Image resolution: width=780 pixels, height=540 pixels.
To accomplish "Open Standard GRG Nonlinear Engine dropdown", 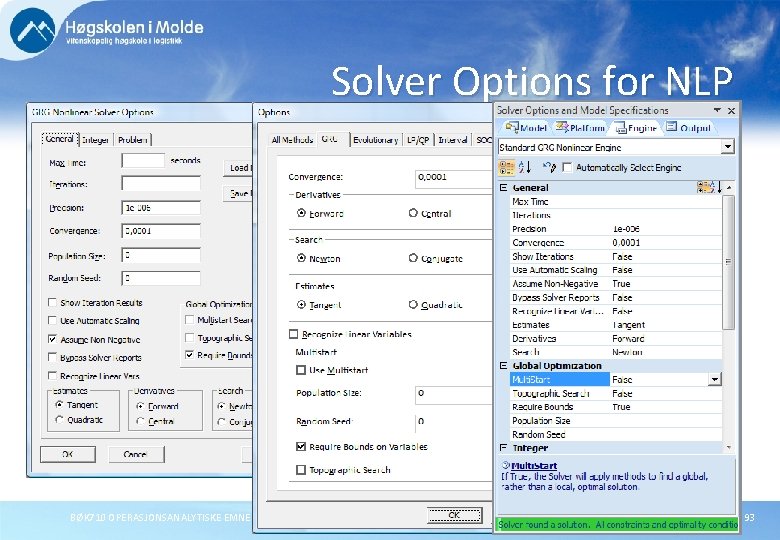I will [x=727, y=147].
